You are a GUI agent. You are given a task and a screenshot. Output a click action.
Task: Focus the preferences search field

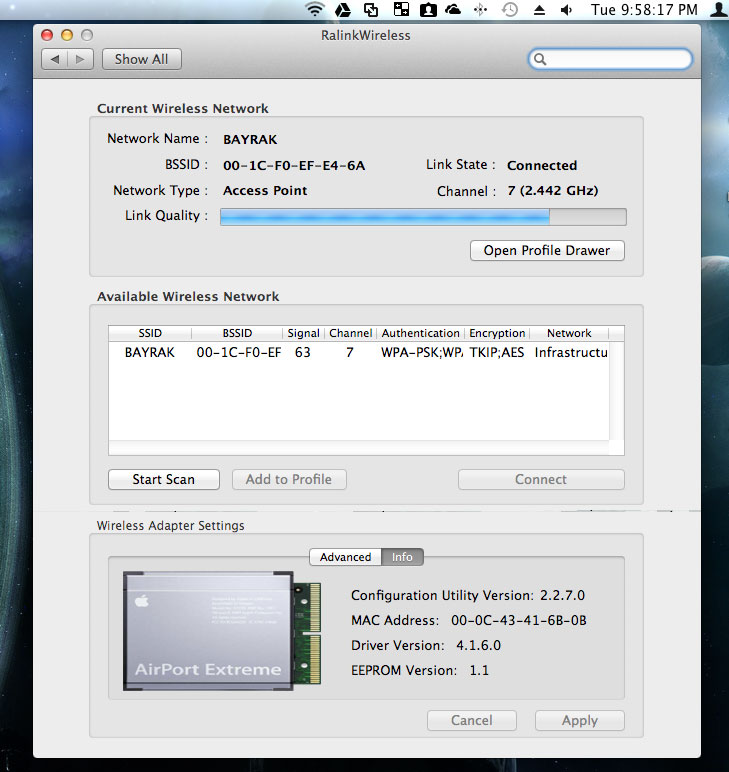(610, 59)
